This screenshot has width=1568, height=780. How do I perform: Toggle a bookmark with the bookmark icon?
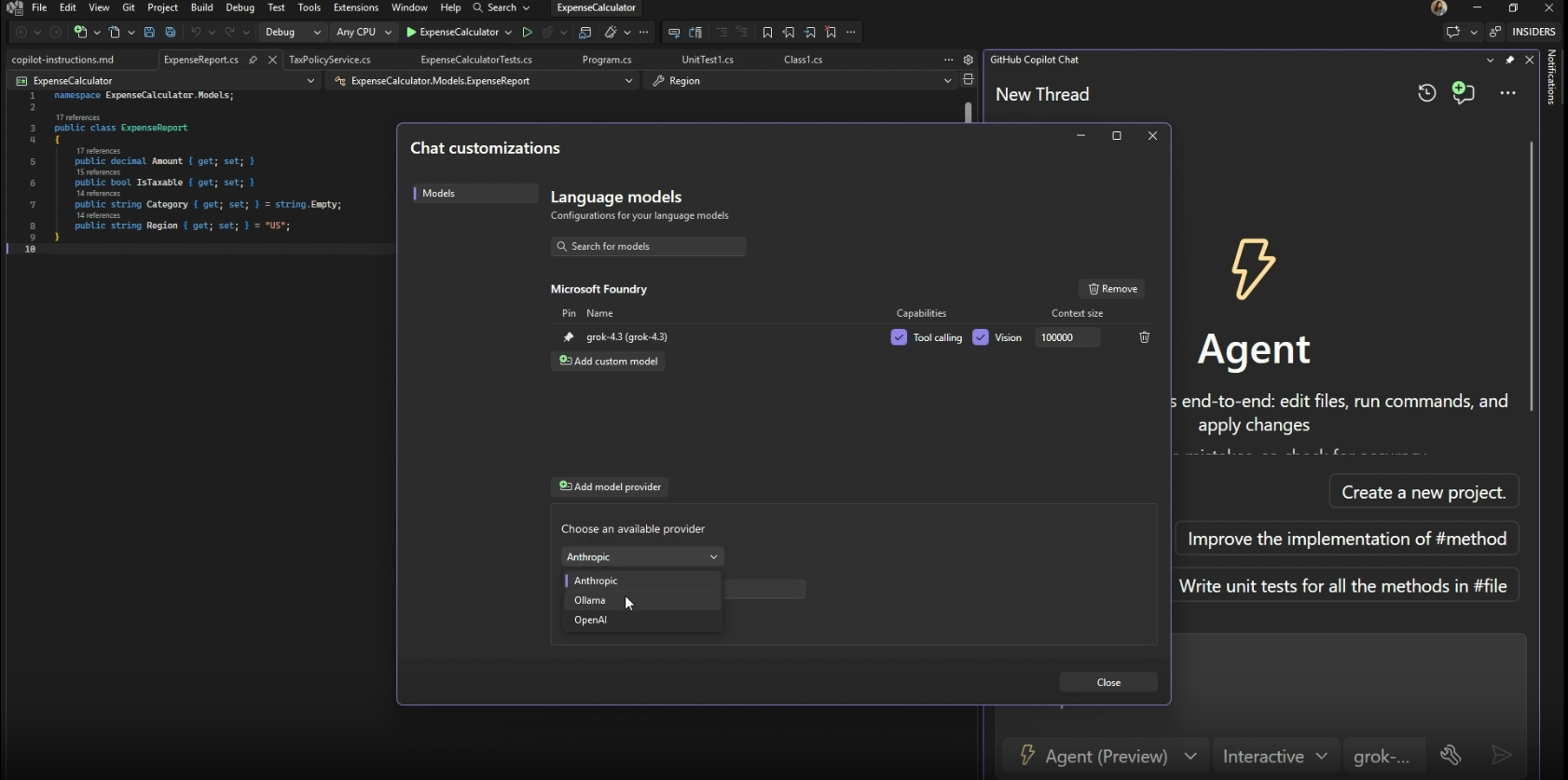[x=767, y=32]
